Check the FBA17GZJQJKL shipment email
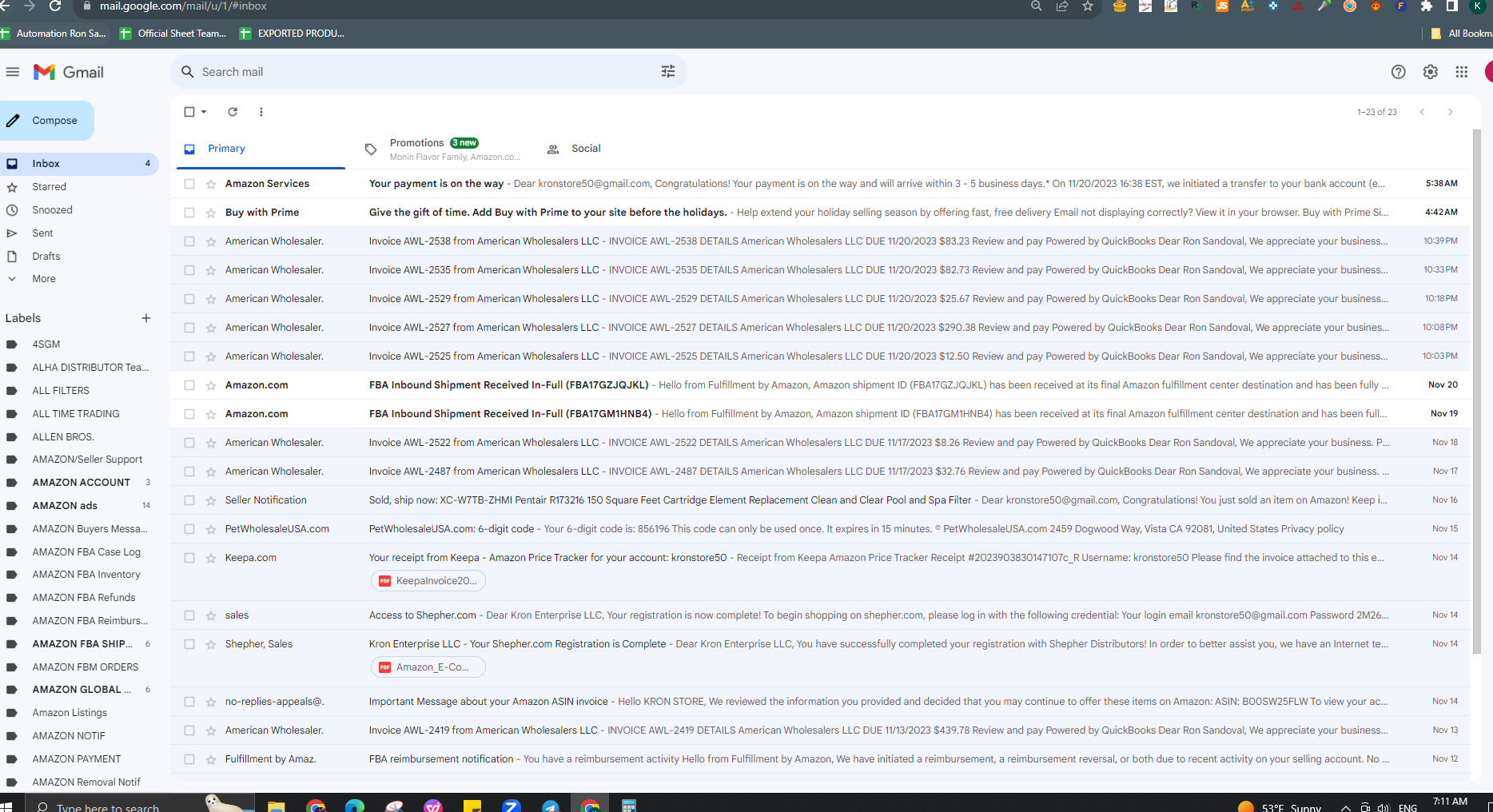The image size is (1493, 812). coord(189,385)
